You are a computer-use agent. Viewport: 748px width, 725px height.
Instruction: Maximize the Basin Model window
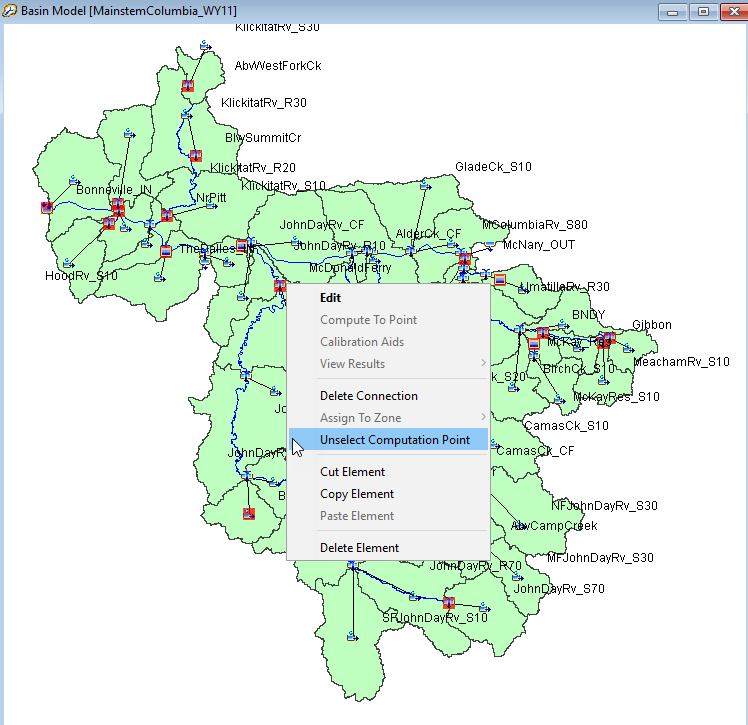coord(703,11)
